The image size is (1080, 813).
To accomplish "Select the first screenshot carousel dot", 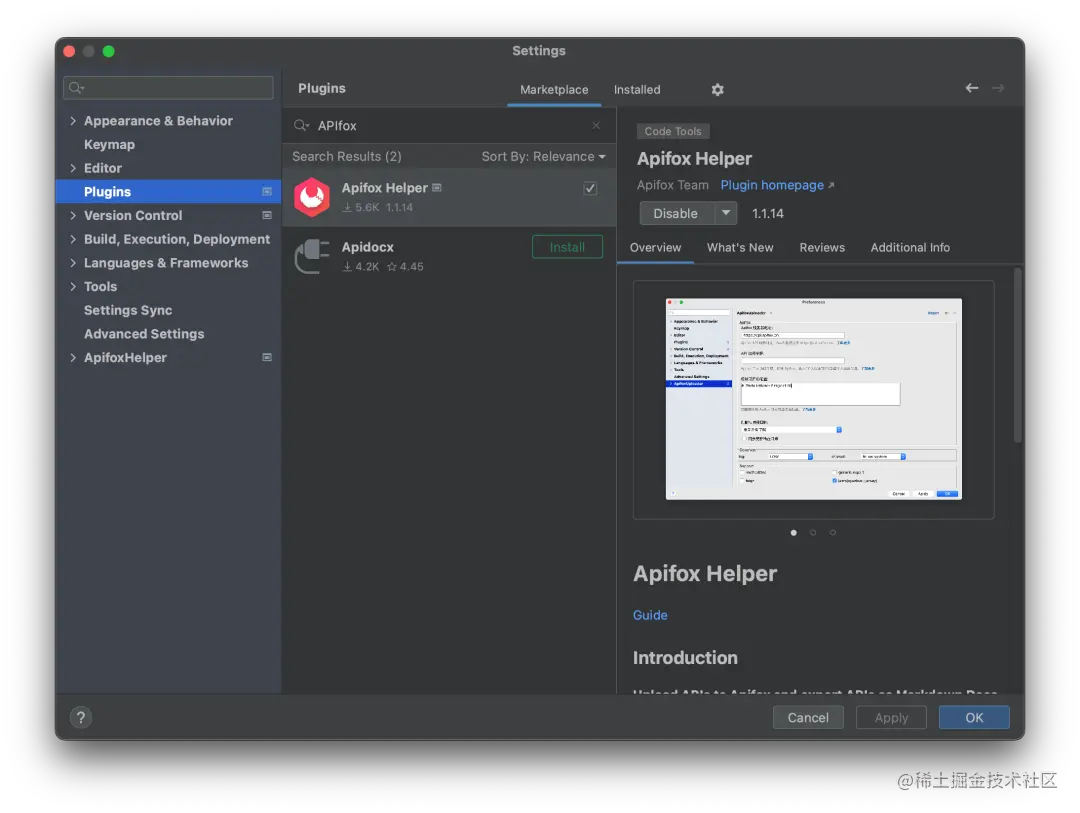I will pos(793,533).
